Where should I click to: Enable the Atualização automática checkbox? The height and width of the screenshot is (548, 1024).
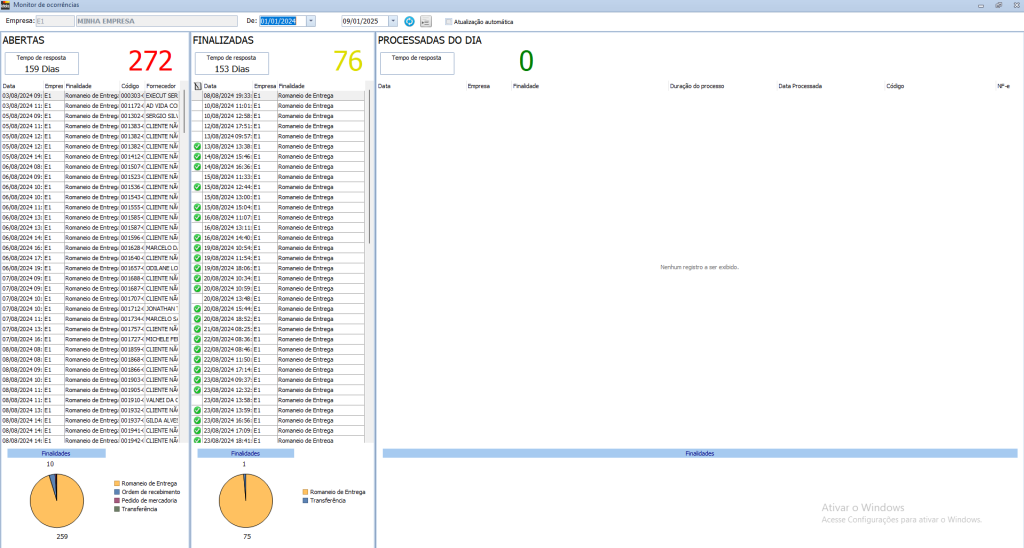449,21
